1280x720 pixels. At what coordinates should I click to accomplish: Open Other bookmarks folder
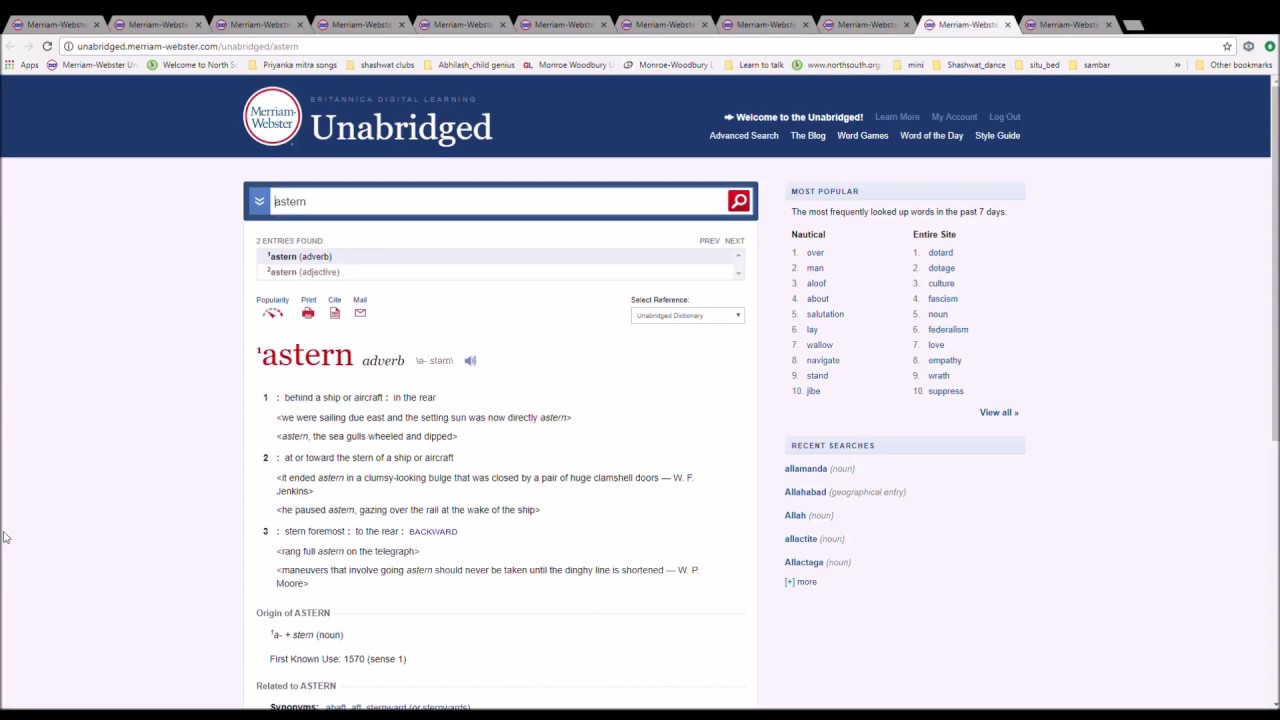[1233, 65]
